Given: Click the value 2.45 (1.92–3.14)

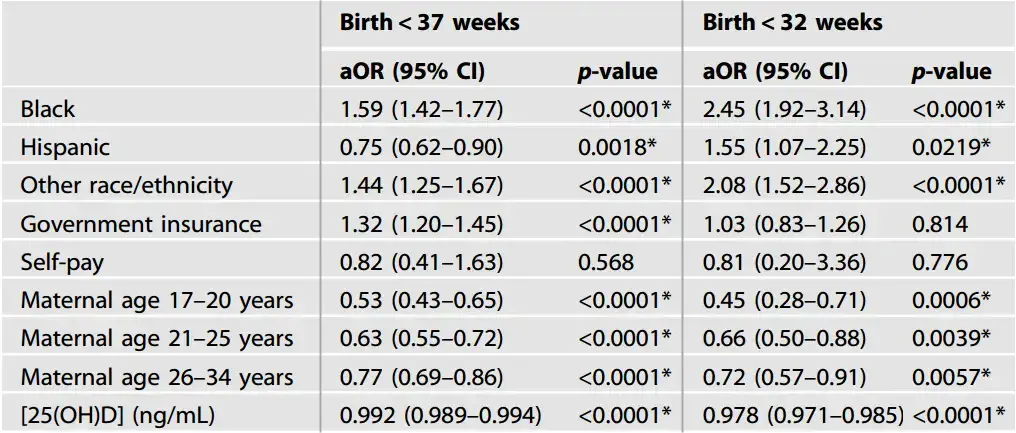Looking at the screenshot, I should click(x=785, y=109).
